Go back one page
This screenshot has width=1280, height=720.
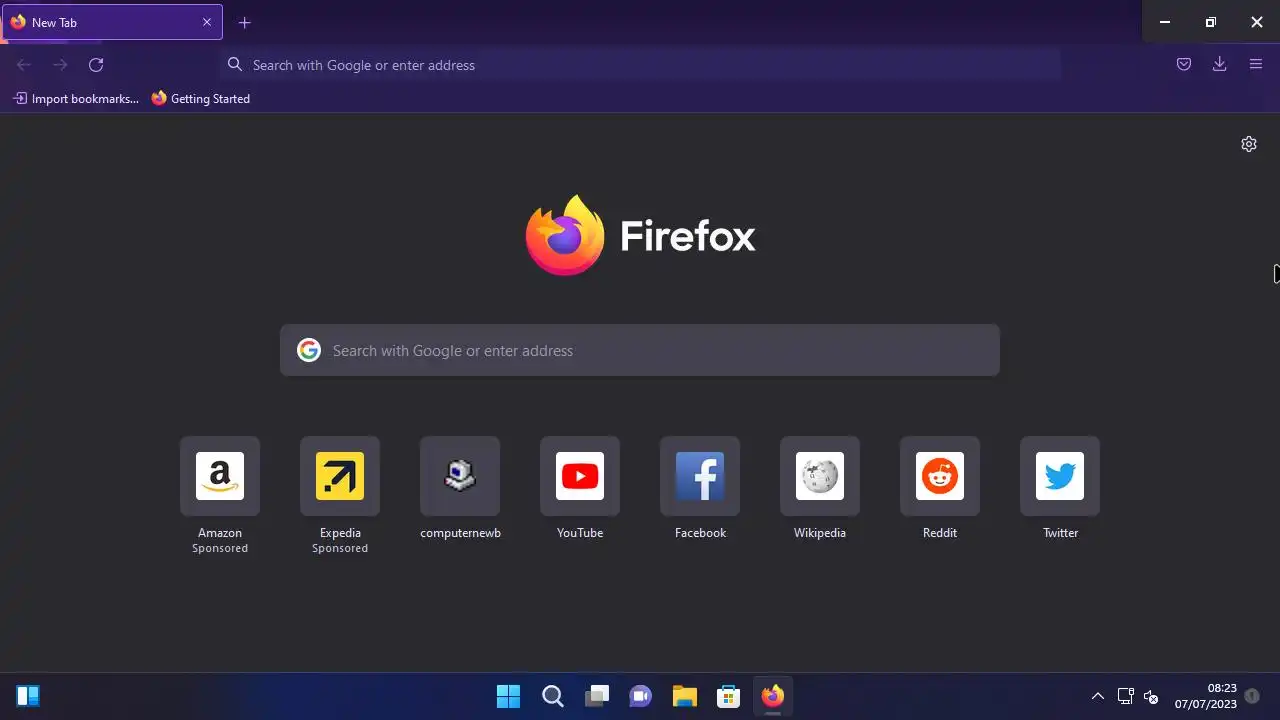[x=24, y=65]
